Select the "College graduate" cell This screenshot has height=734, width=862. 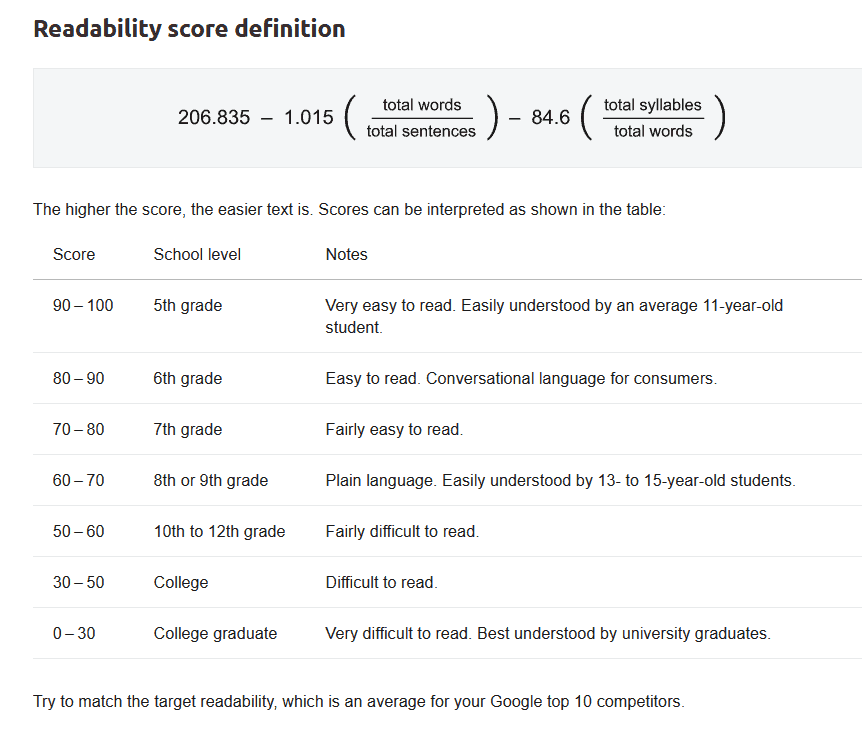tap(215, 634)
